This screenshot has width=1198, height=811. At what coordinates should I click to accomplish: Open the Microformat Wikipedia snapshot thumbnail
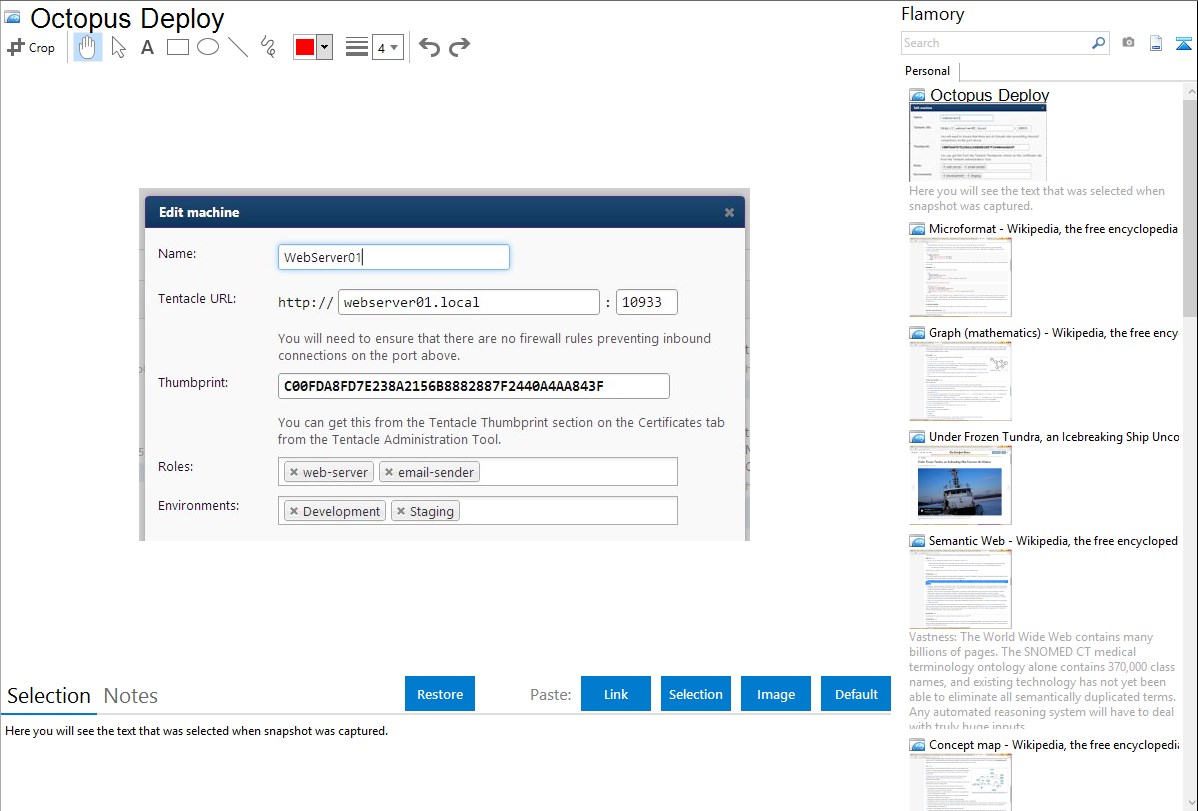pyautogui.click(x=960, y=277)
